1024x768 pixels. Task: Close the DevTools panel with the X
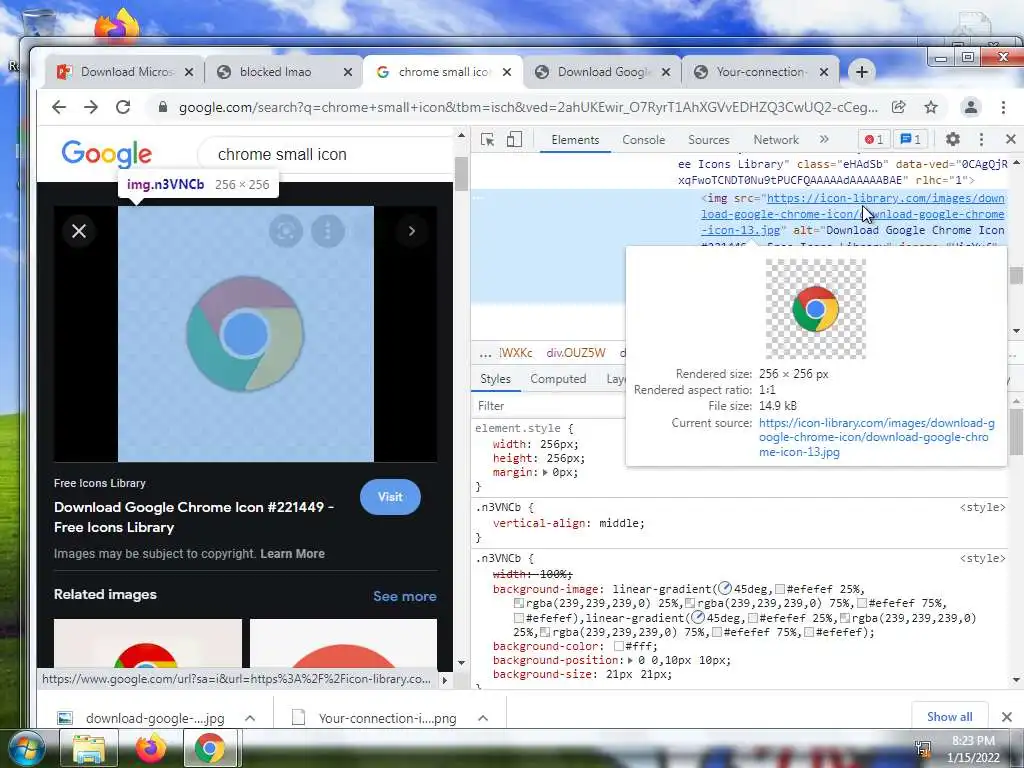pos(1010,139)
